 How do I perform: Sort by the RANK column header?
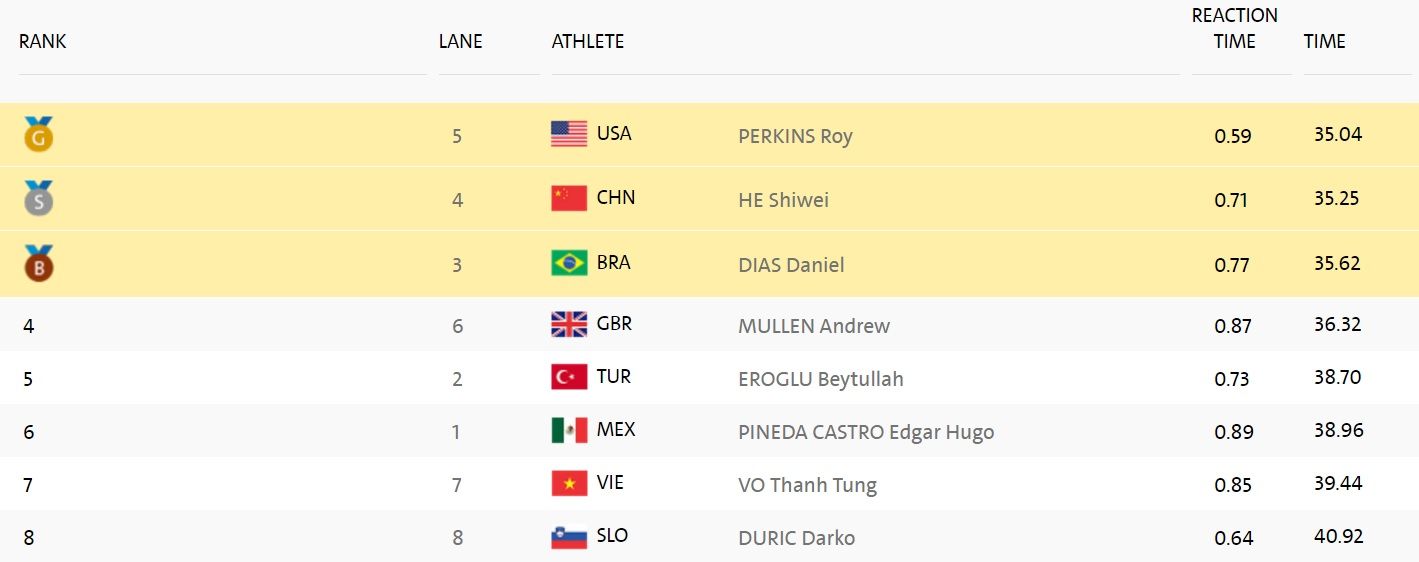pos(43,42)
